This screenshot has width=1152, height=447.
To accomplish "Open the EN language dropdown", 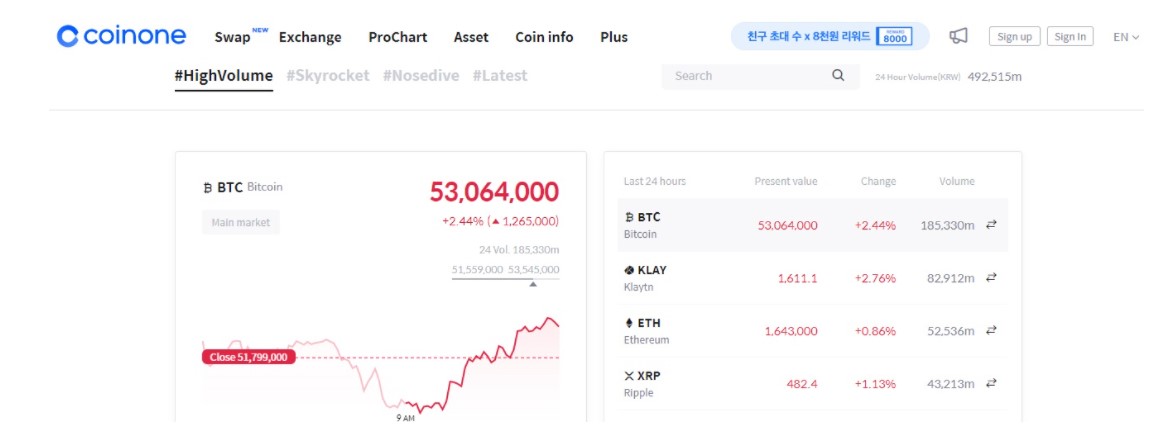I will [x=1126, y=37].
